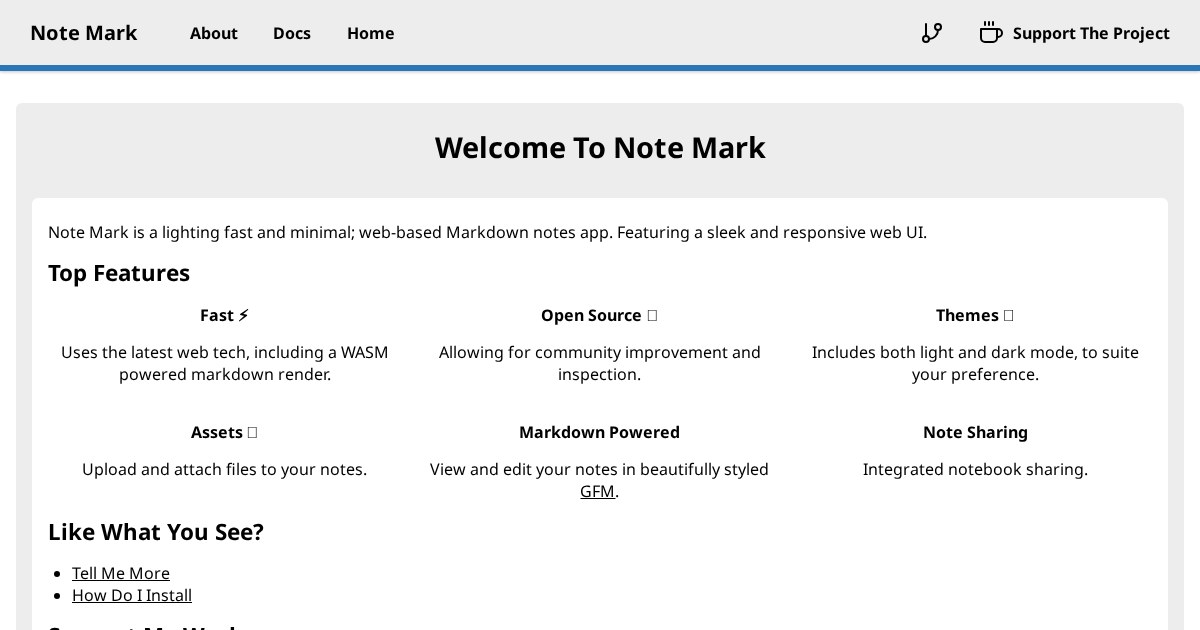
Task: Click 'Allowing for community improvement' description
Action: click(600, 363)
